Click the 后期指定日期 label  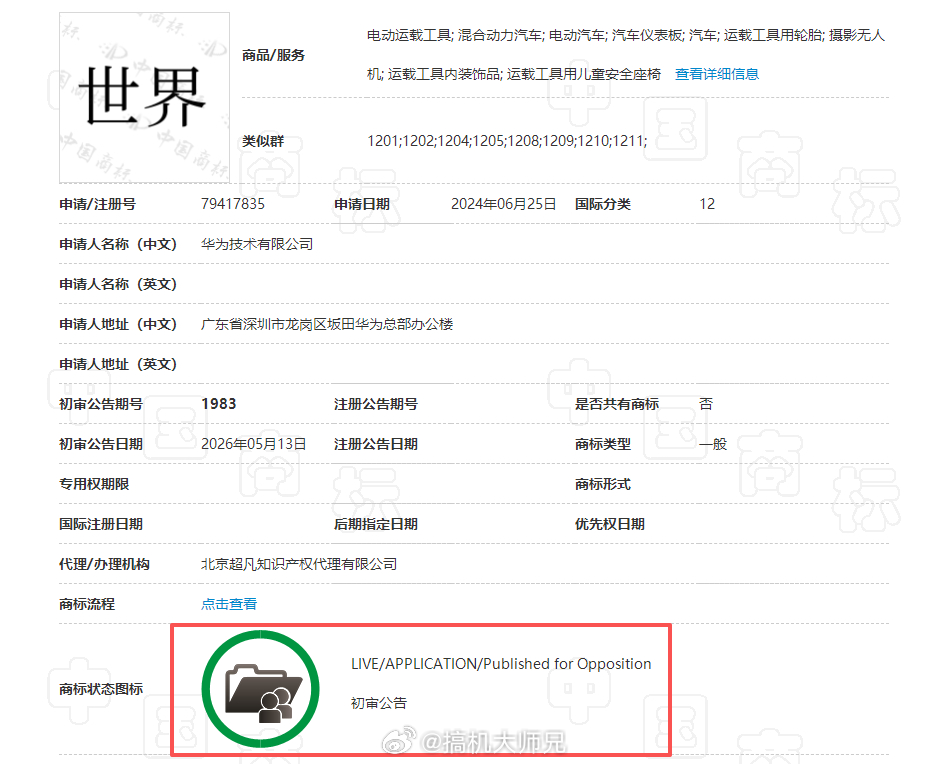376,524
